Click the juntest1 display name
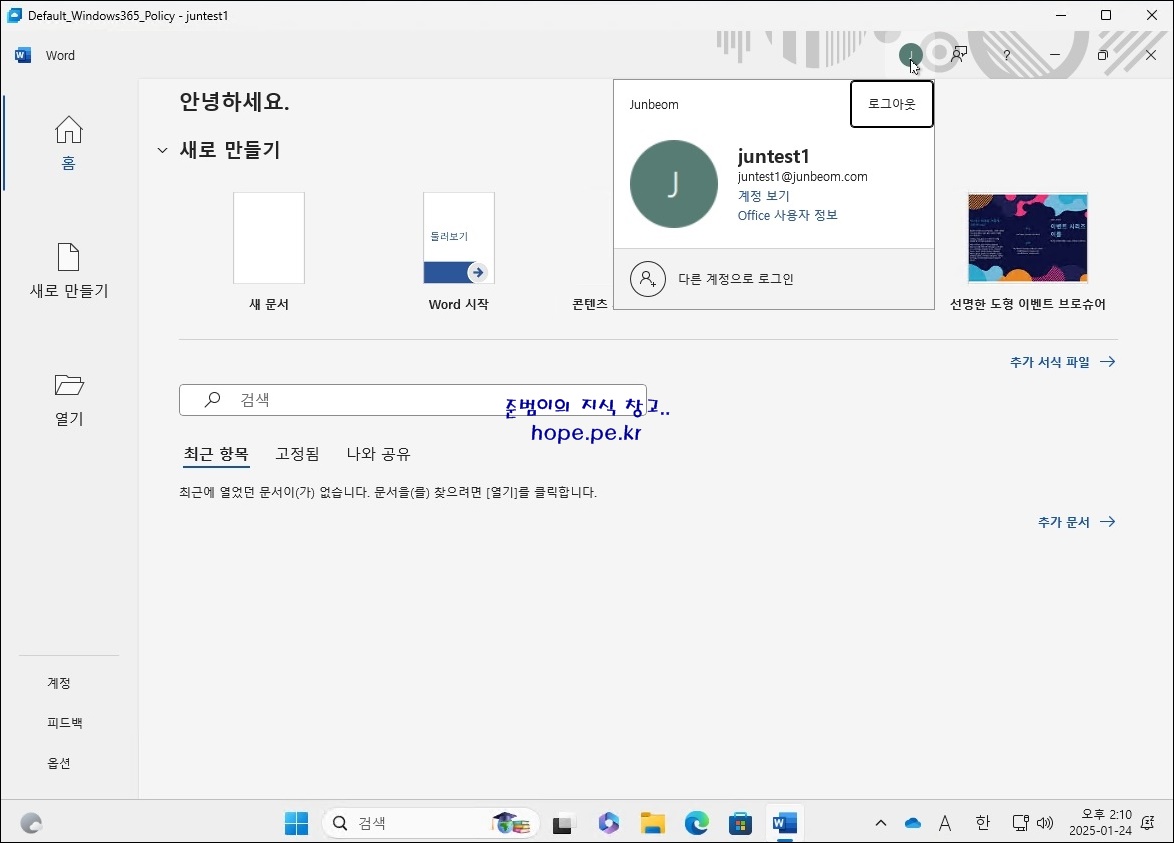Viewport: 1174px width, 843px height. pyautogui.click(x=773, y=156)
